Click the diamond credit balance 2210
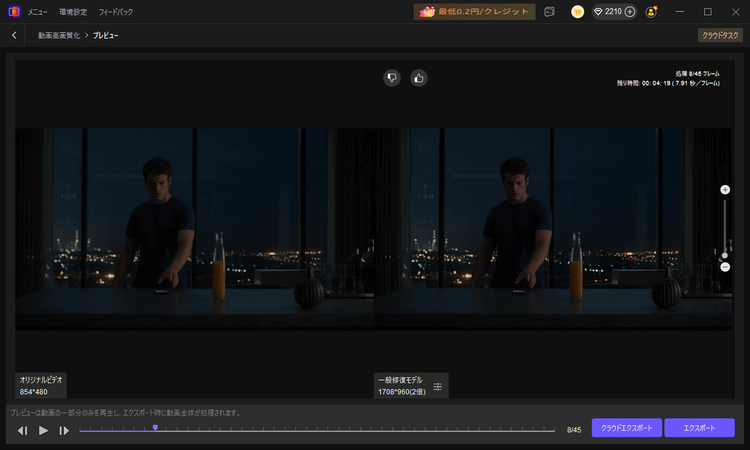Screen dimensions: 750x450 point(608,11)
